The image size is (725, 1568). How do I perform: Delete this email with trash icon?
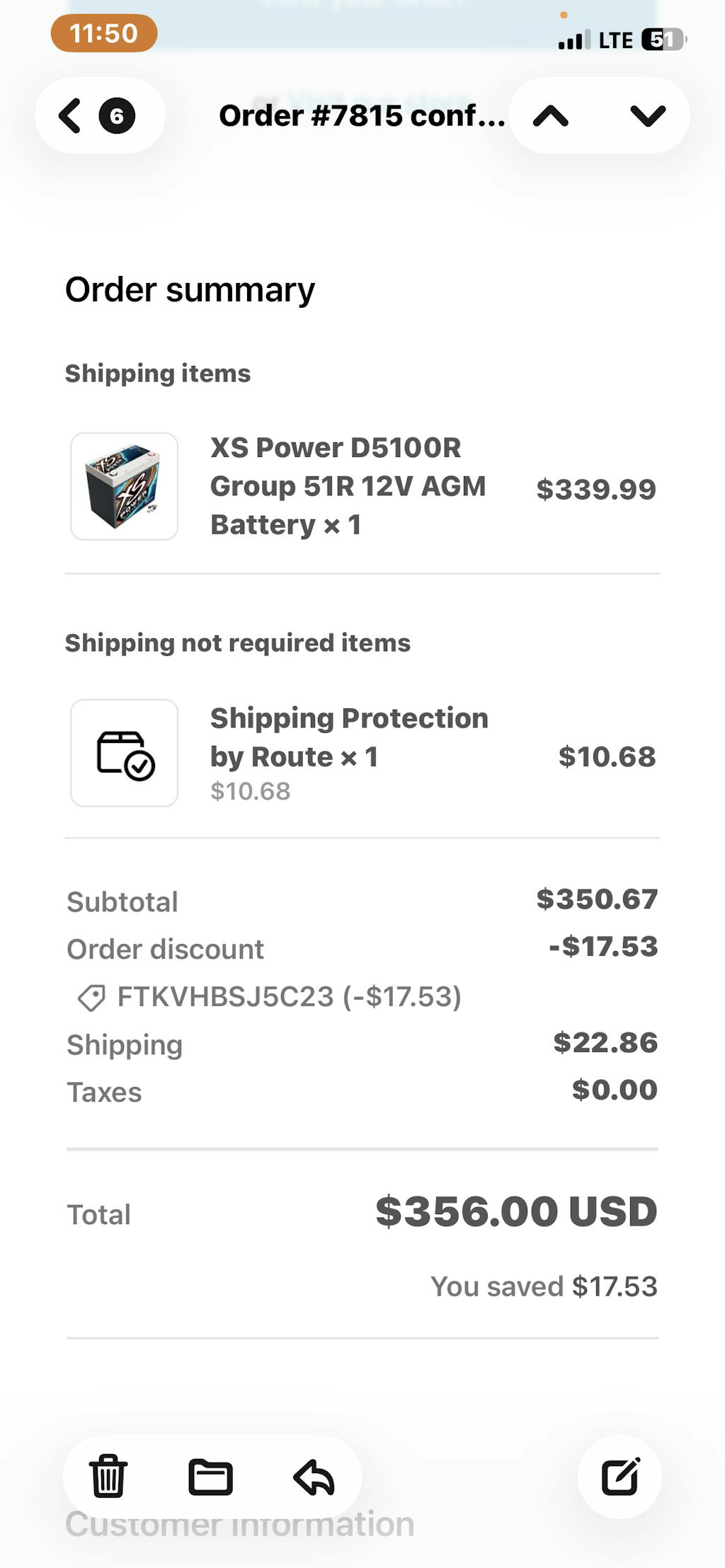click(108, 1477)
